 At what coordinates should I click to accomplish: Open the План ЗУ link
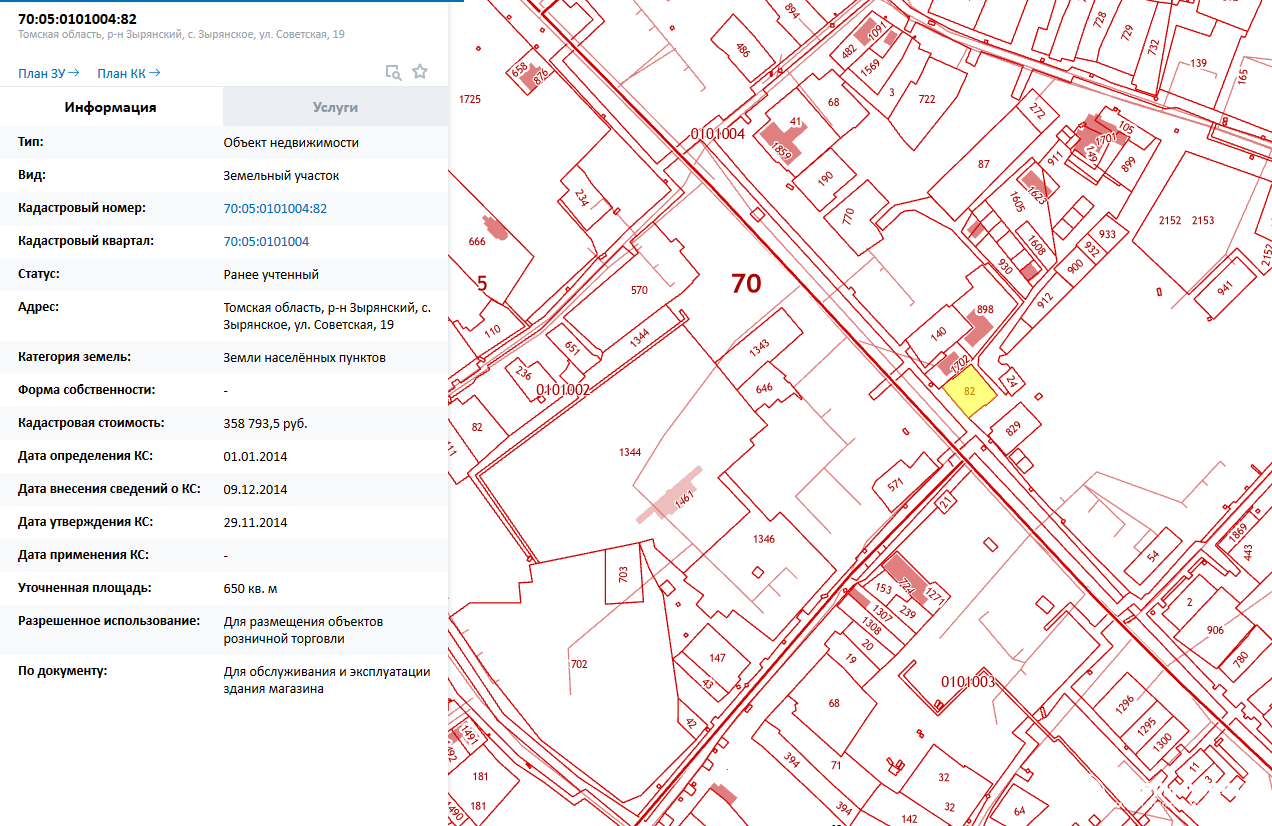click(48, 73)
